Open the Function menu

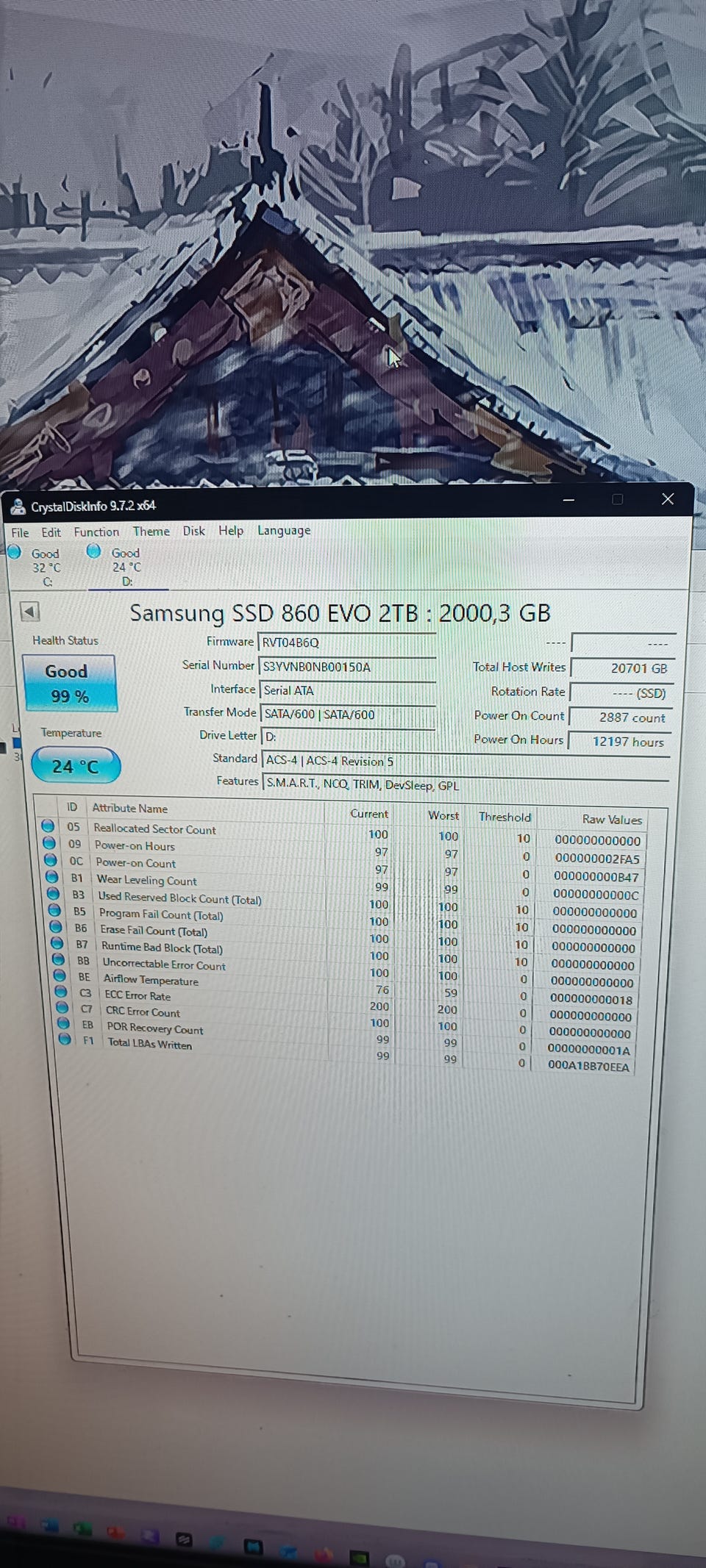click(x=96, y=531)
